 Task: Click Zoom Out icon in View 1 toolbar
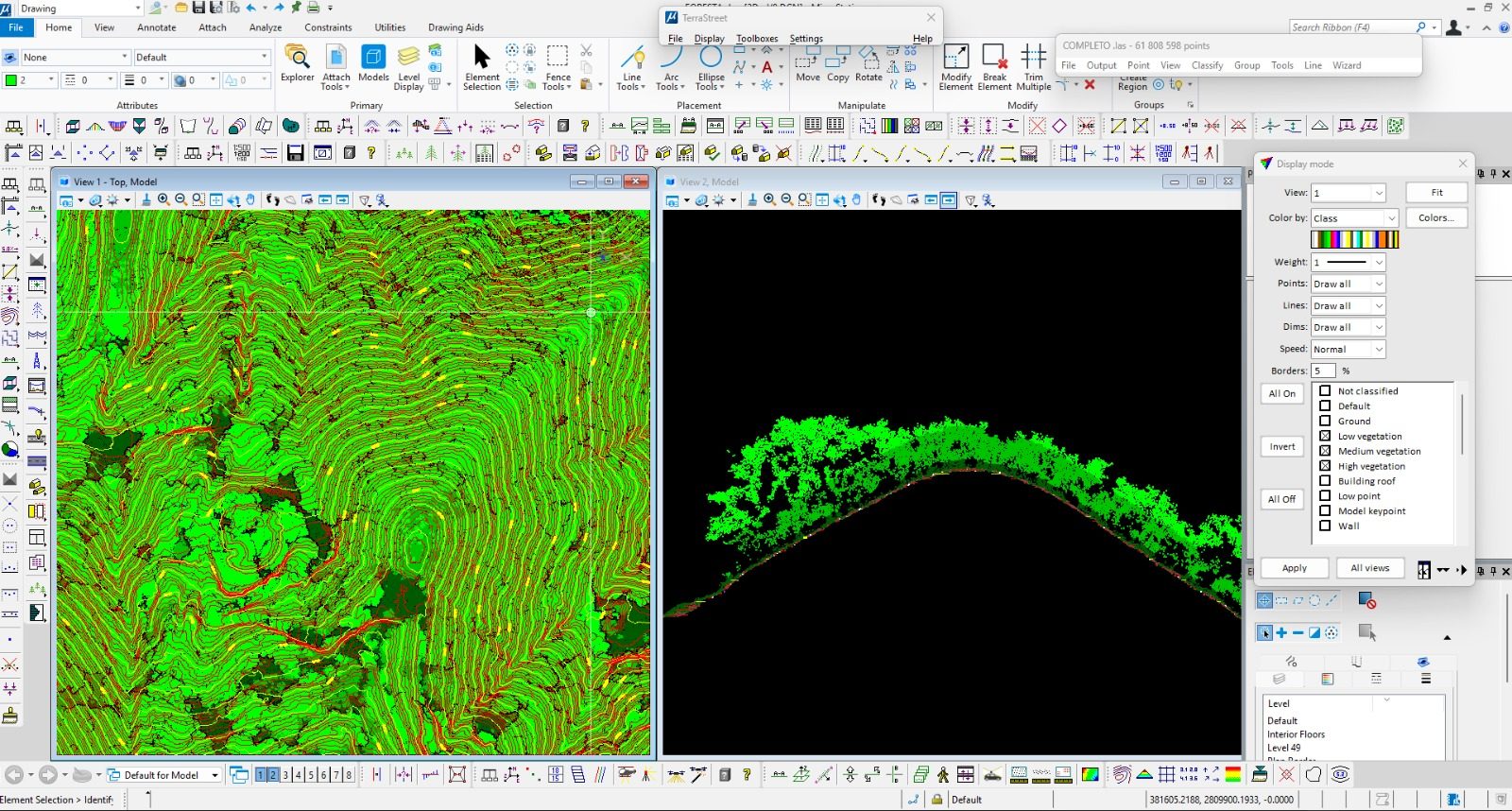(180, 199)
